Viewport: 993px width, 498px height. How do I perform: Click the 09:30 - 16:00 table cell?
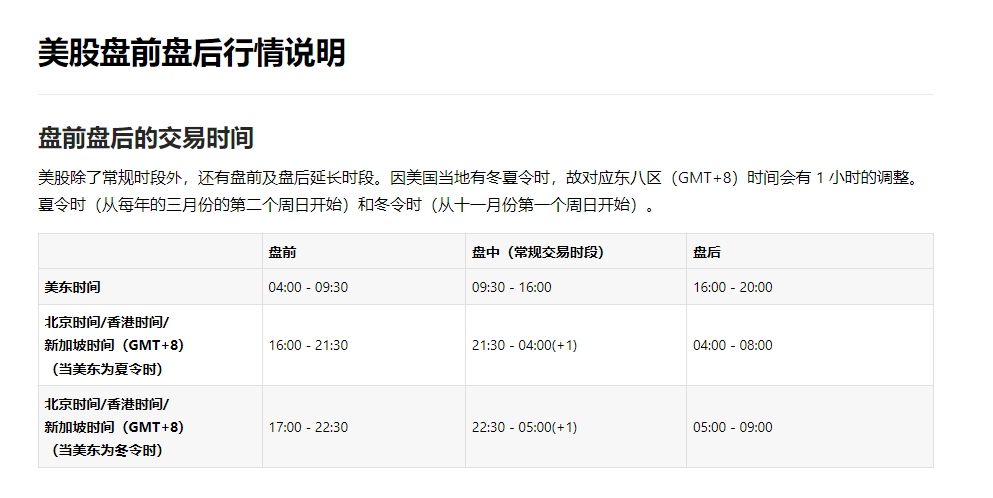point(511,287)
